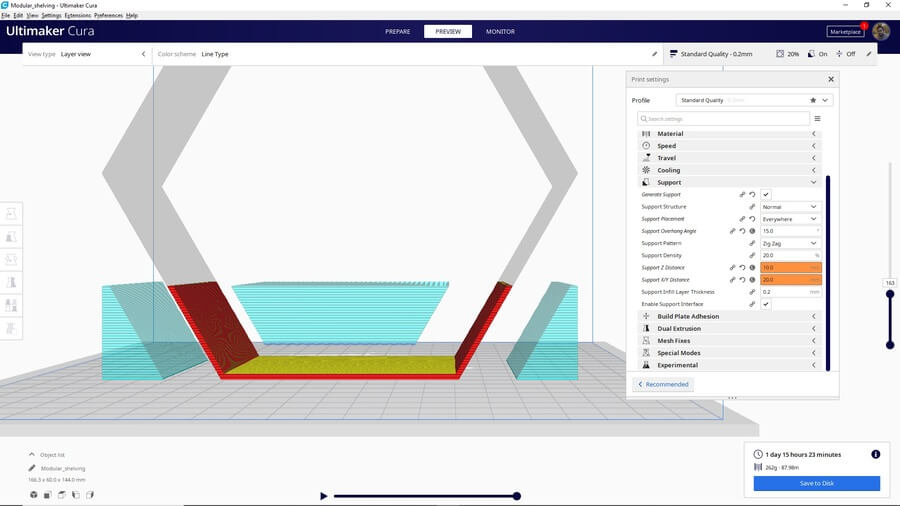Reset Support Z Distance to default
The image size is (900, 506).
coord(742,268)
